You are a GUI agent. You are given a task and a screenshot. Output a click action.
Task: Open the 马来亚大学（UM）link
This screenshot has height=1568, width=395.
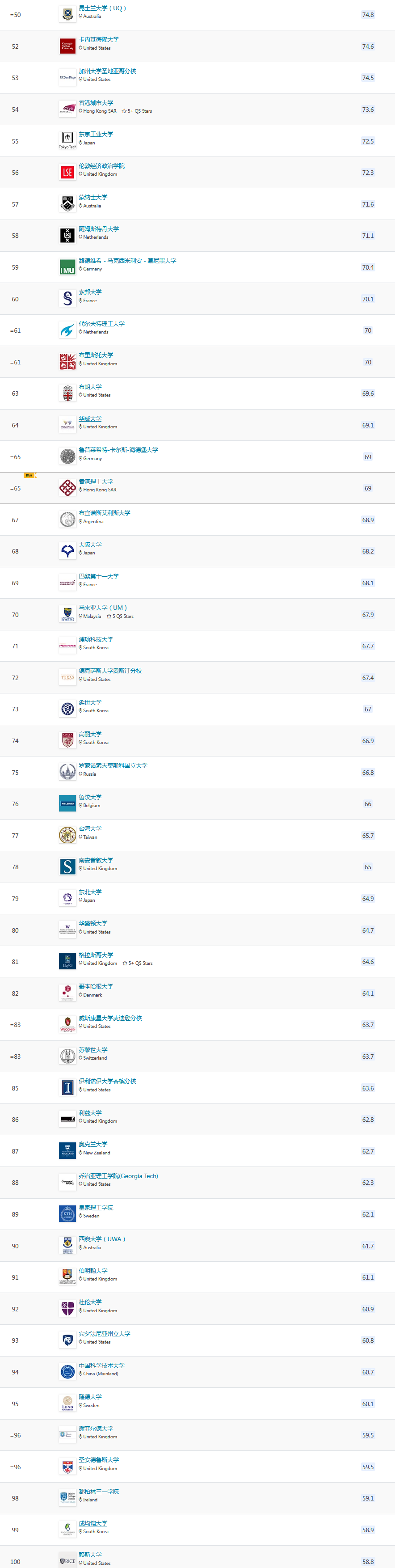coord(103,608)
